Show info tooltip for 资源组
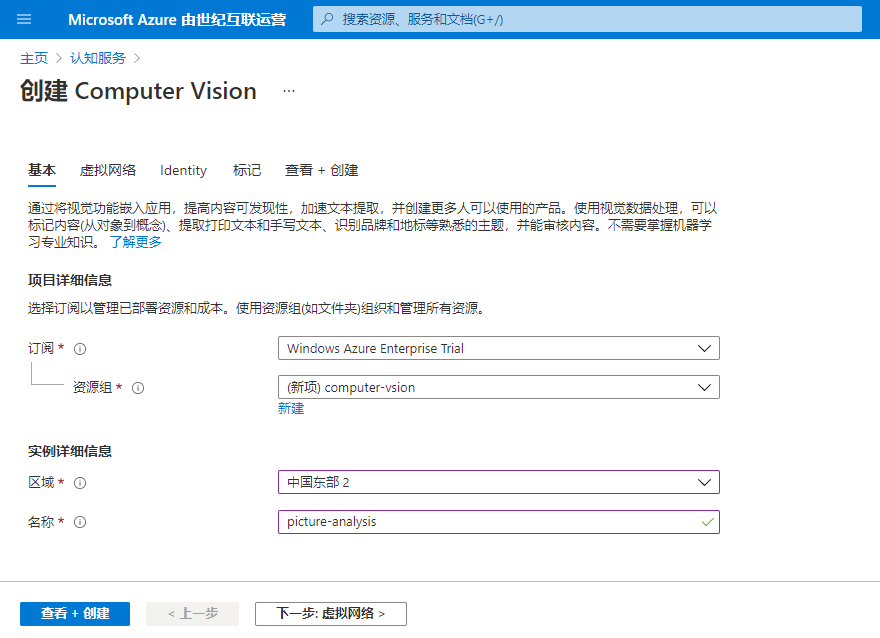The height and width of the screenshot is (638, 880). pyautogui.click(x=138, y=388)
